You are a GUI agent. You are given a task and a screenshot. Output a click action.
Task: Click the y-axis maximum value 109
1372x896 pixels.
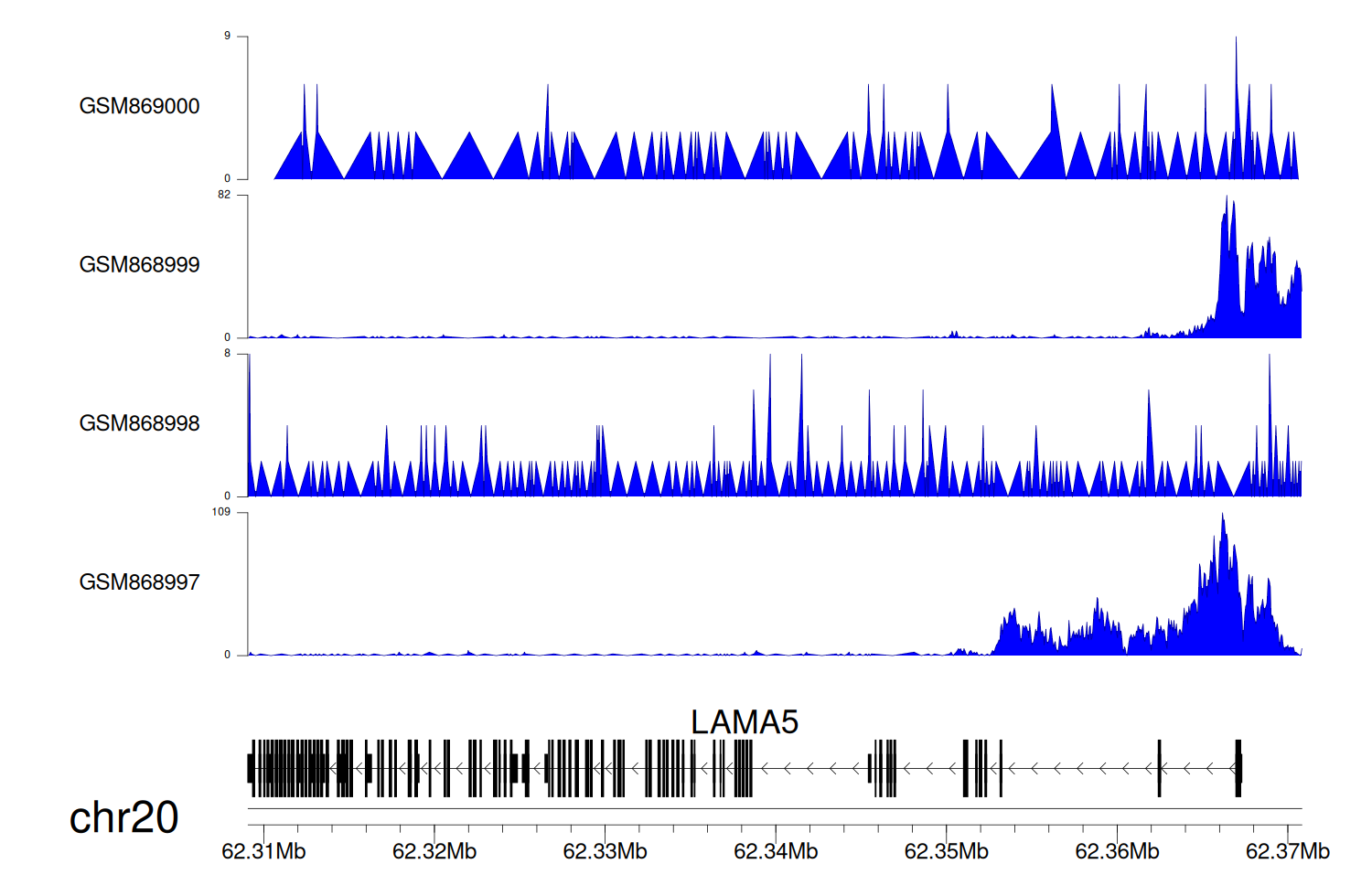221,512
